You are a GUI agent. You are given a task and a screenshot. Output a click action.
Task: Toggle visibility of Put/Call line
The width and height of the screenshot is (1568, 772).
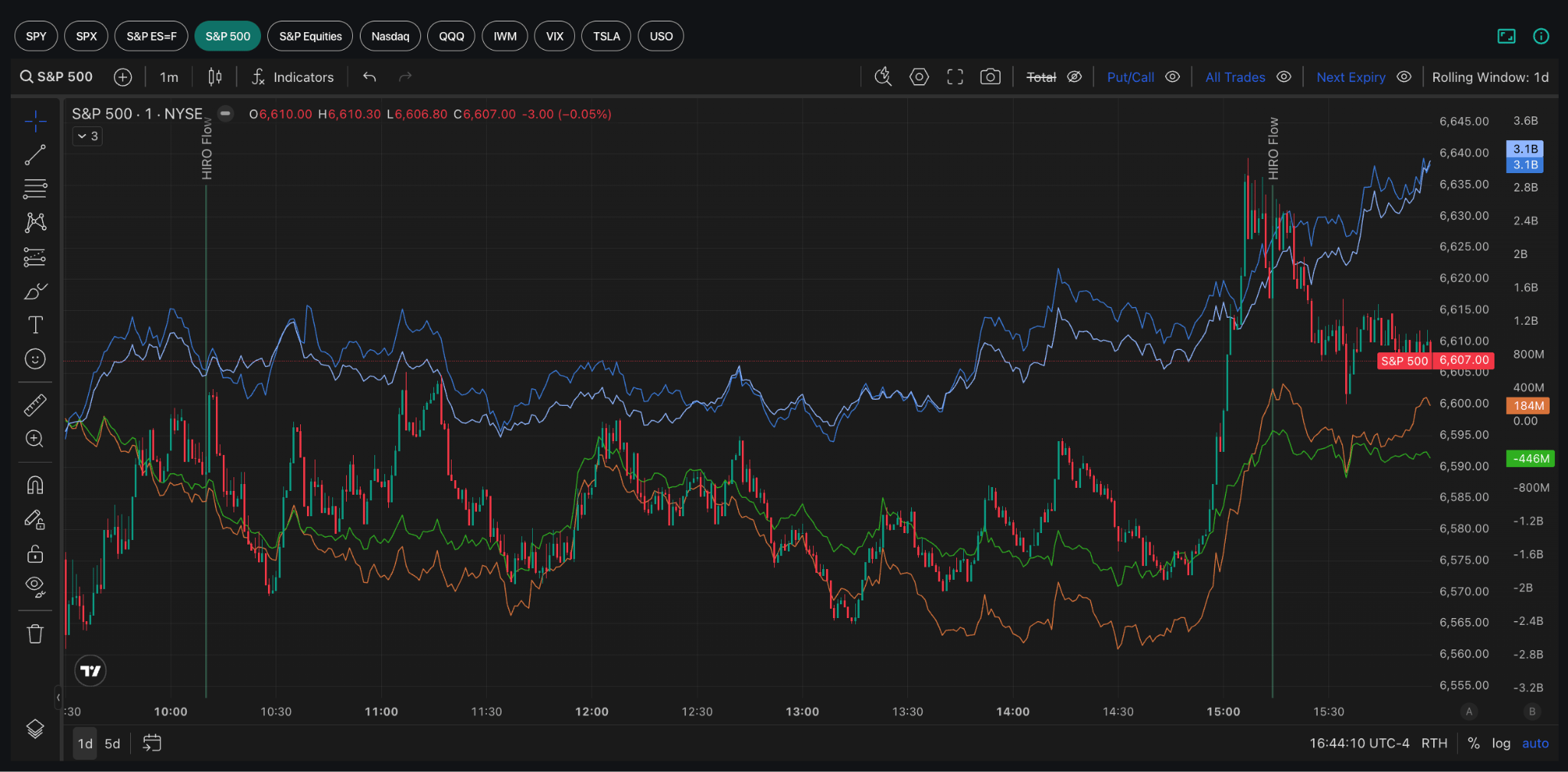point(1172,77)
